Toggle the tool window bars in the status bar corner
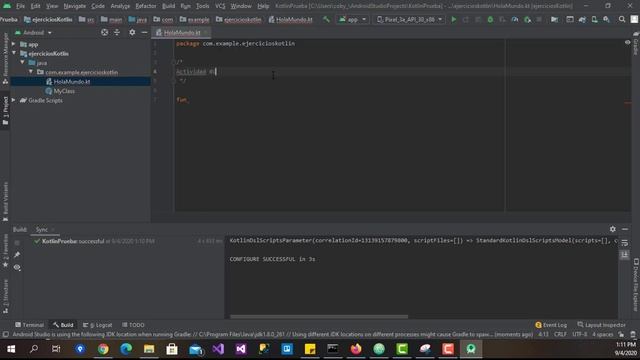 point(5,334)
